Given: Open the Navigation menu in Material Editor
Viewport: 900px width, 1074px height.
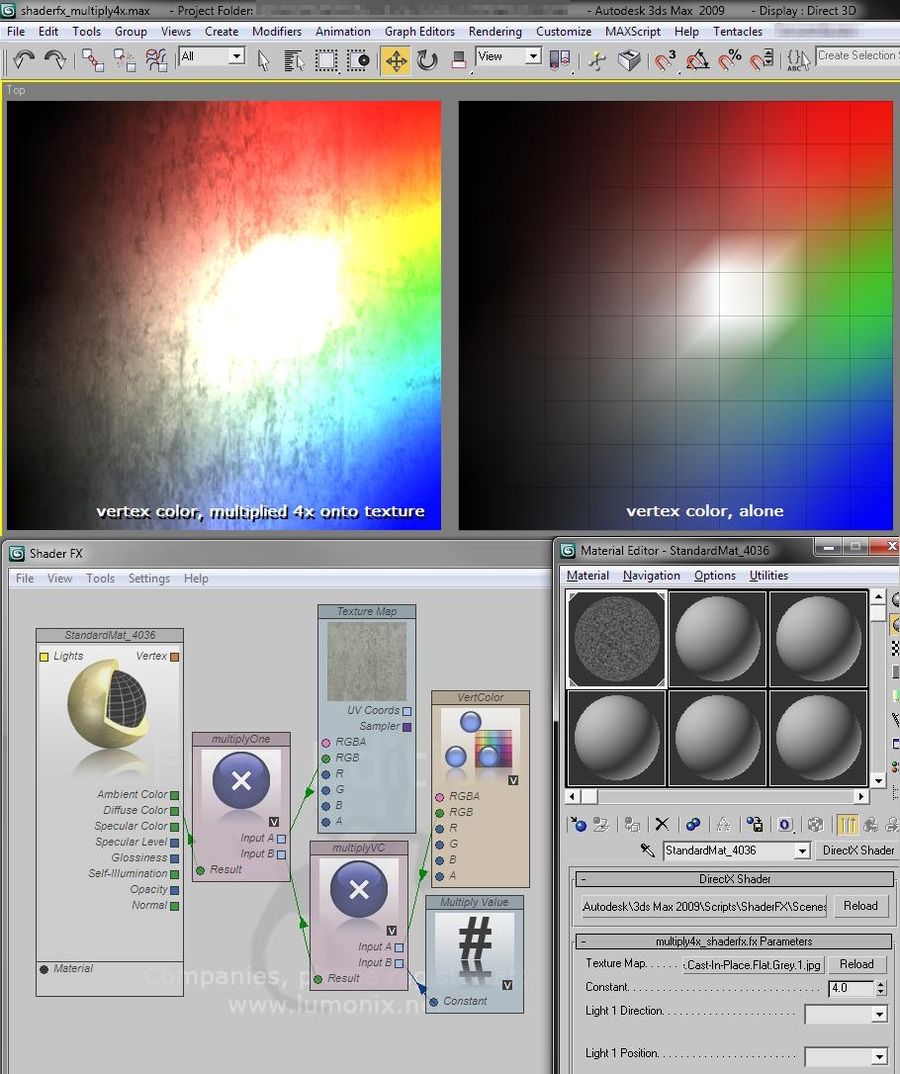Looking at the screenshot, I should point(651,575).
